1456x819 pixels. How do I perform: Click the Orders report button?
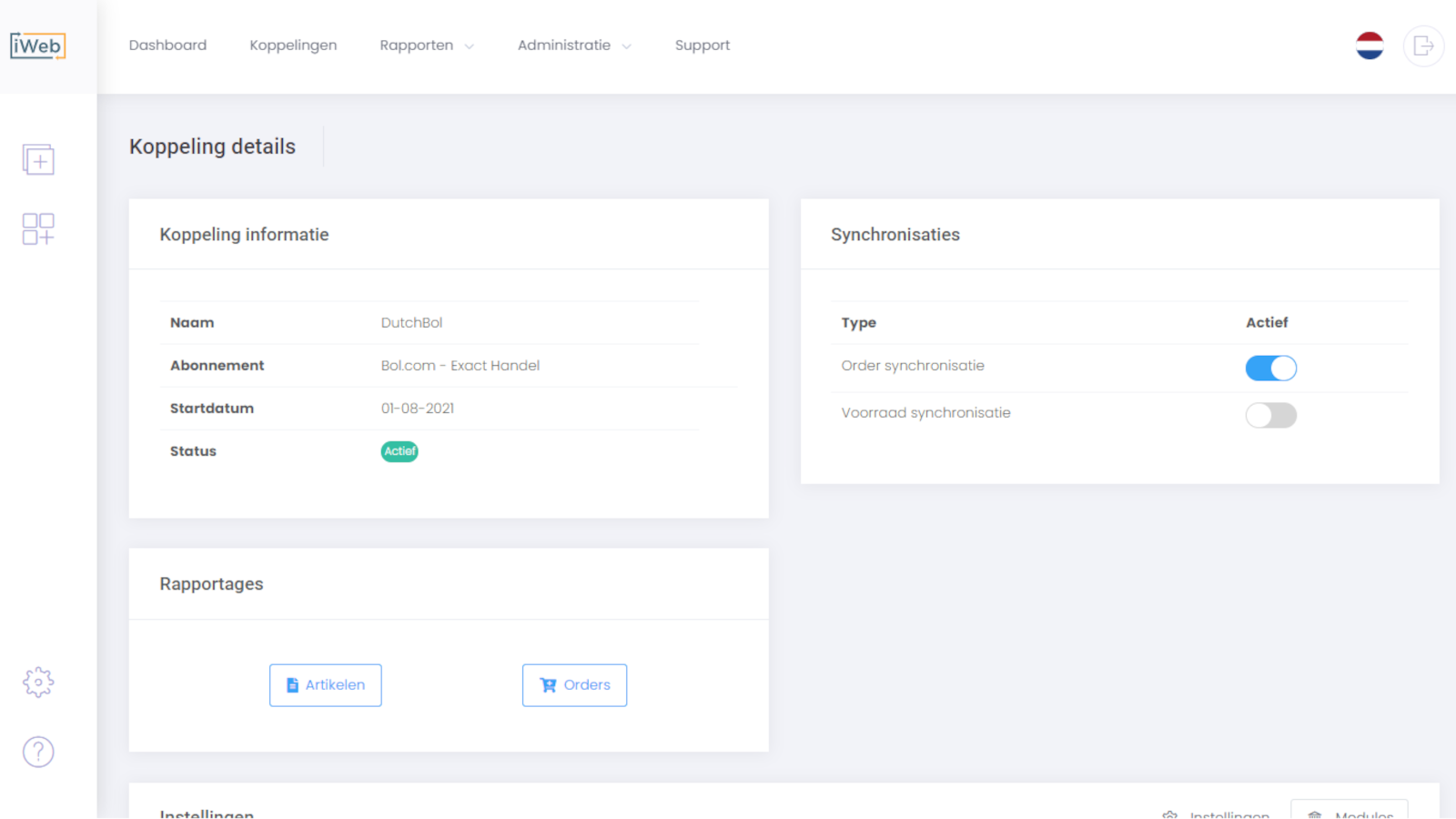(x=574, y=685)
